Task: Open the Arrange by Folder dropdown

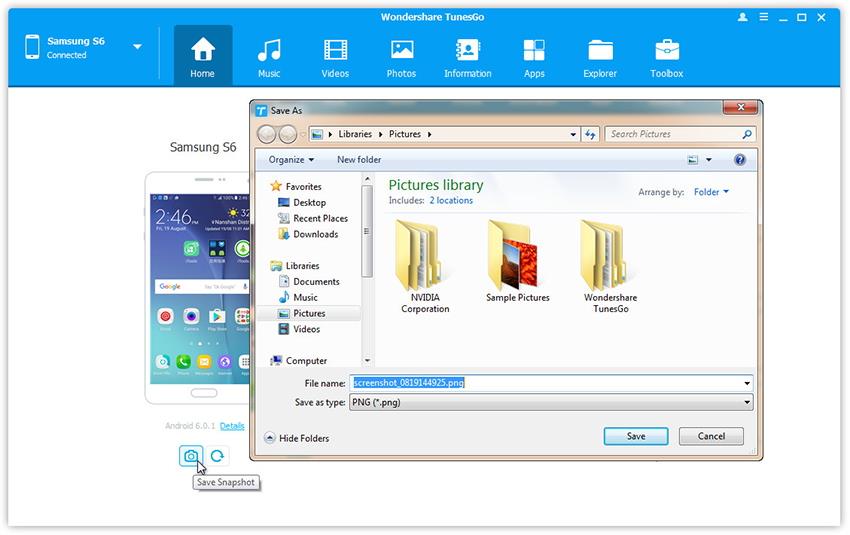Action: [x=712, y=192]
